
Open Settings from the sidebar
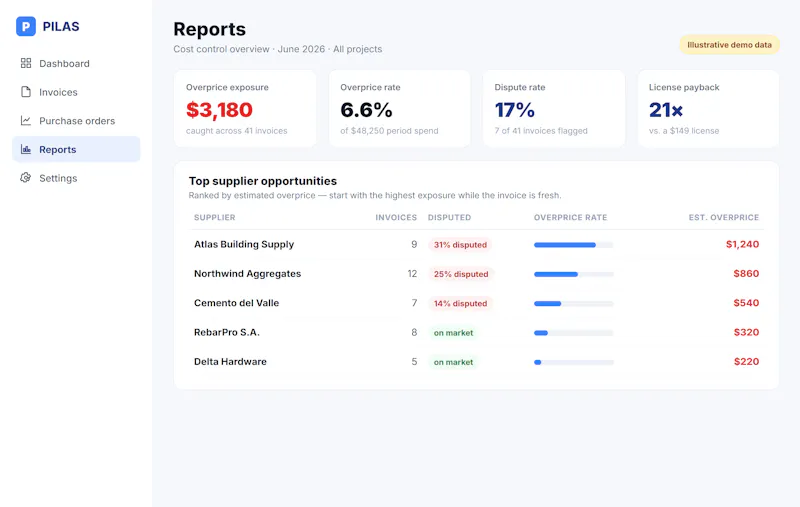[76, 178]
